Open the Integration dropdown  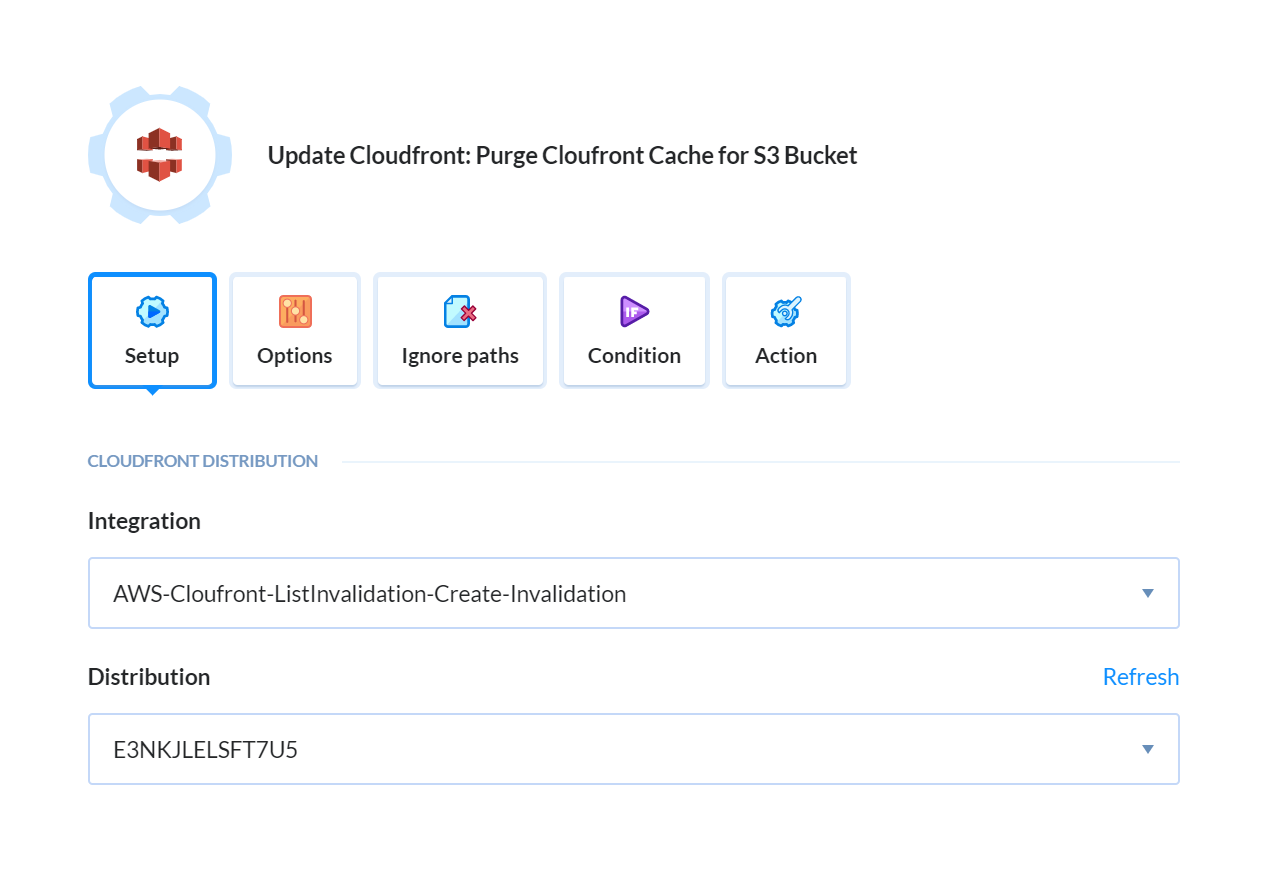coord(634,593)
